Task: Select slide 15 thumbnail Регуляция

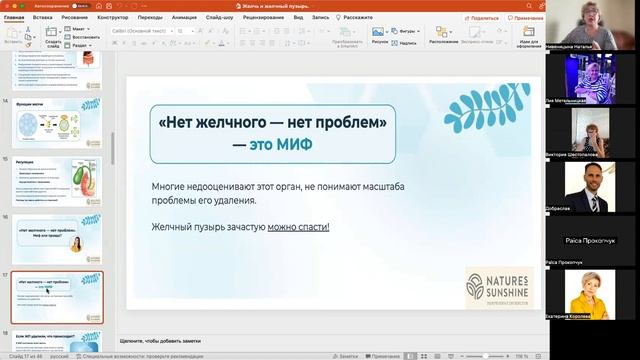Action: pos(57,181)
